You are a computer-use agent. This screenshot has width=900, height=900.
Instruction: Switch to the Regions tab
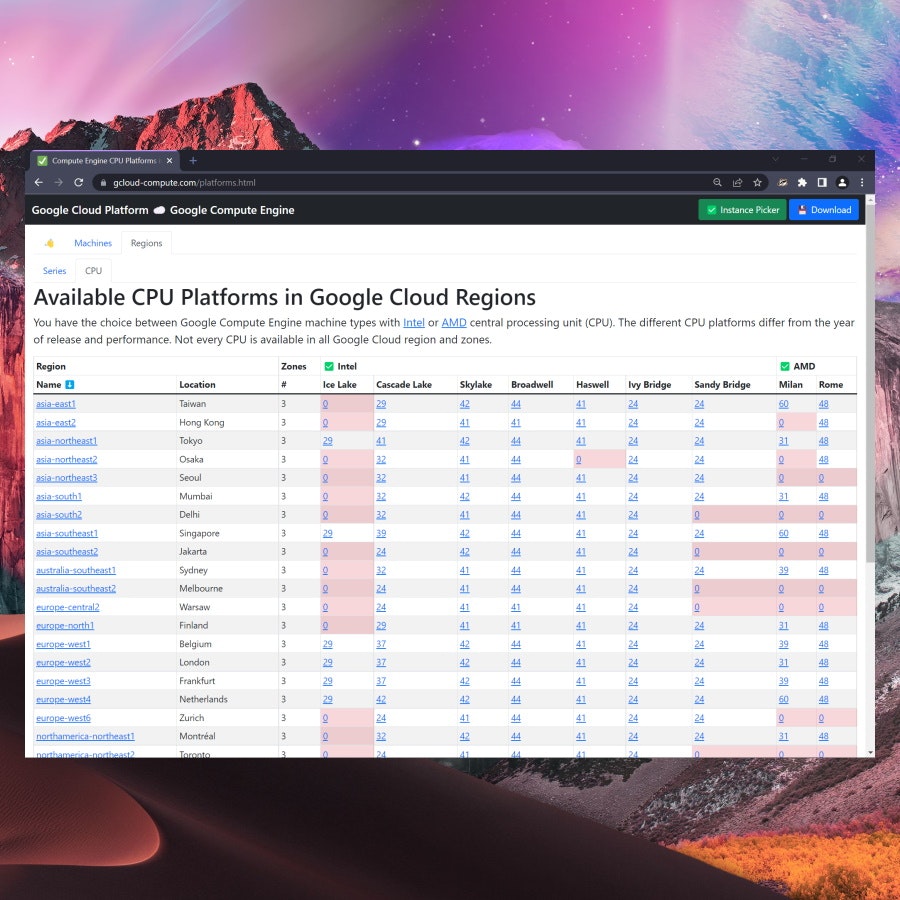[146, 243]
